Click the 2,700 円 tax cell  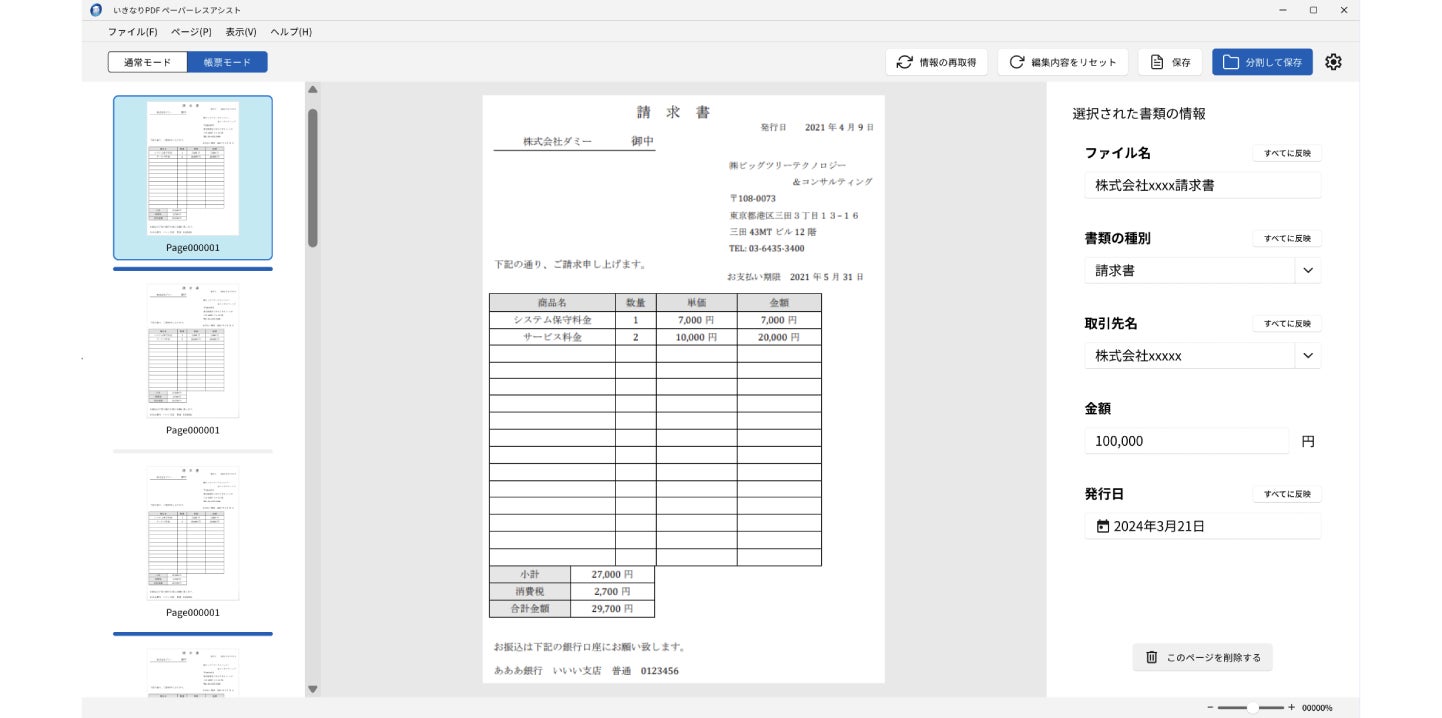click(x=612, y=591)
